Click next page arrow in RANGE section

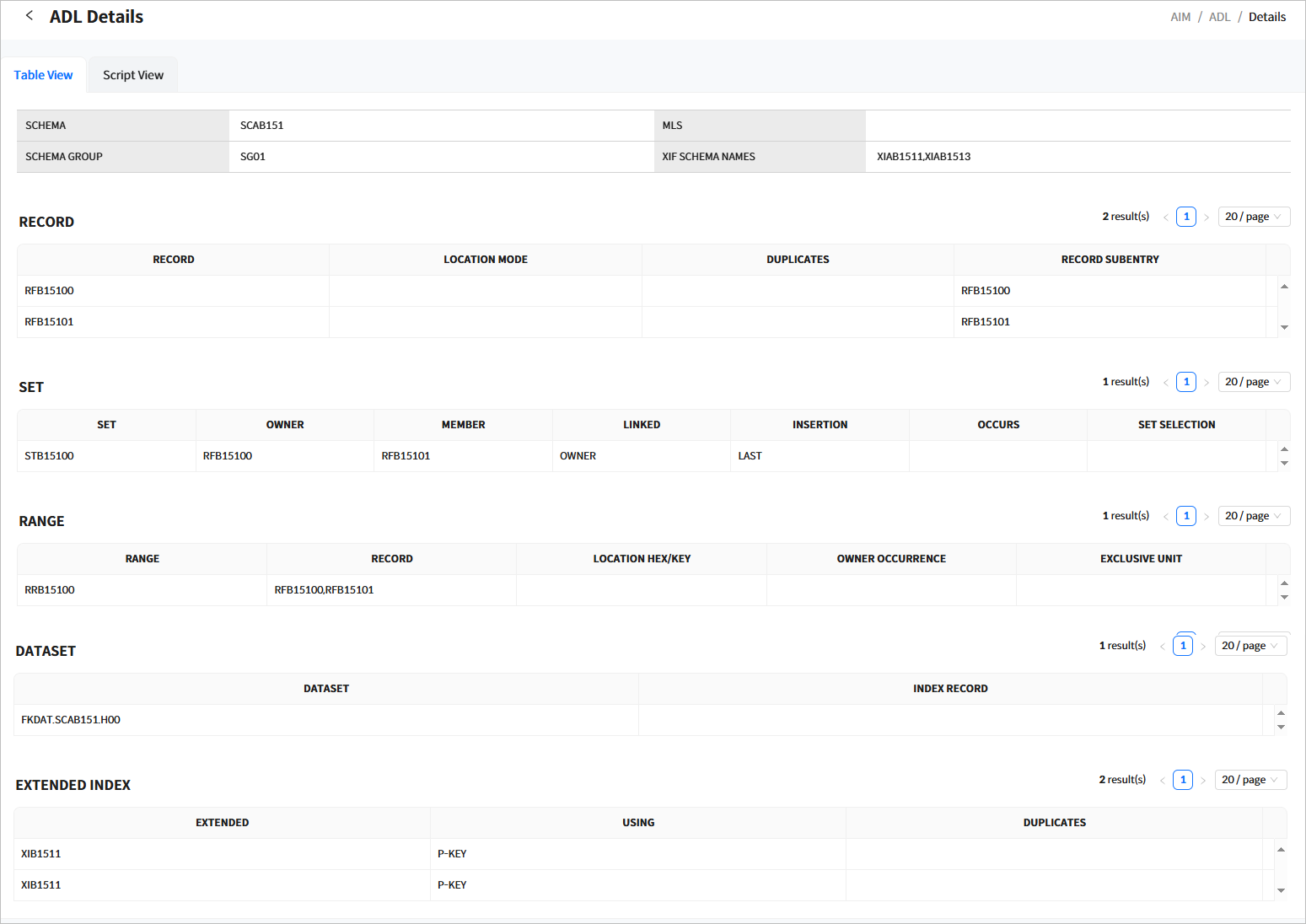coord(1207,517)
